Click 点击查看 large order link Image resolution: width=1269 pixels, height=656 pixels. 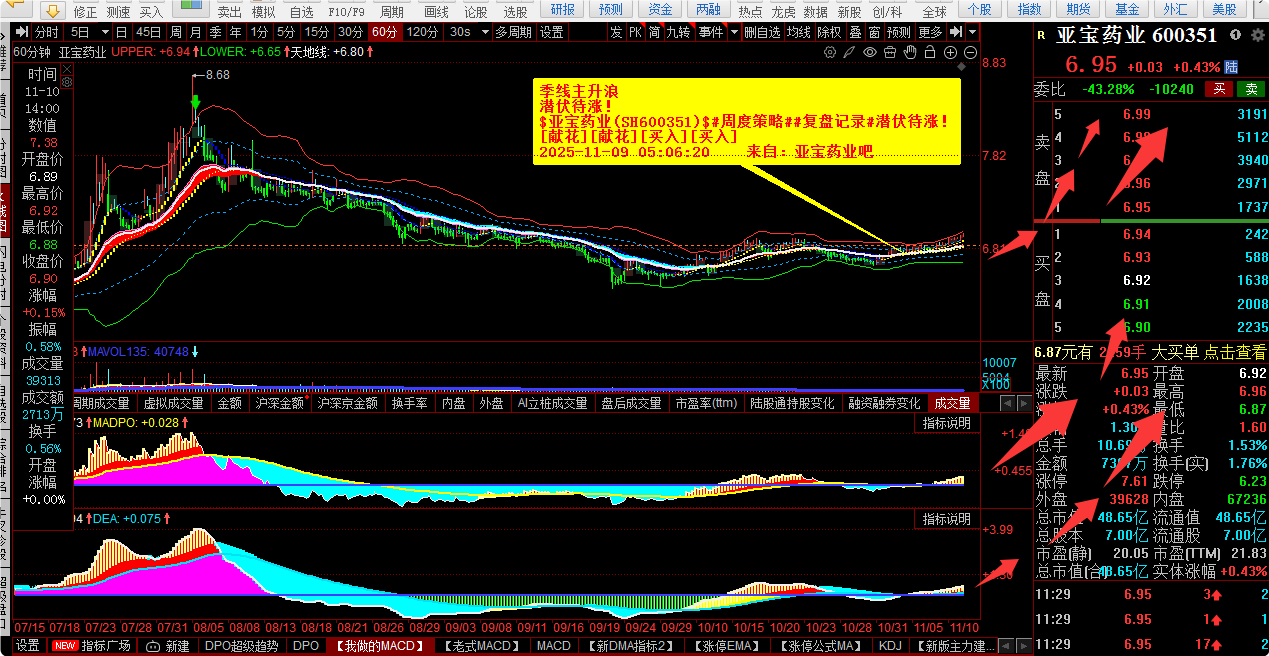[x=1234, y=352]
